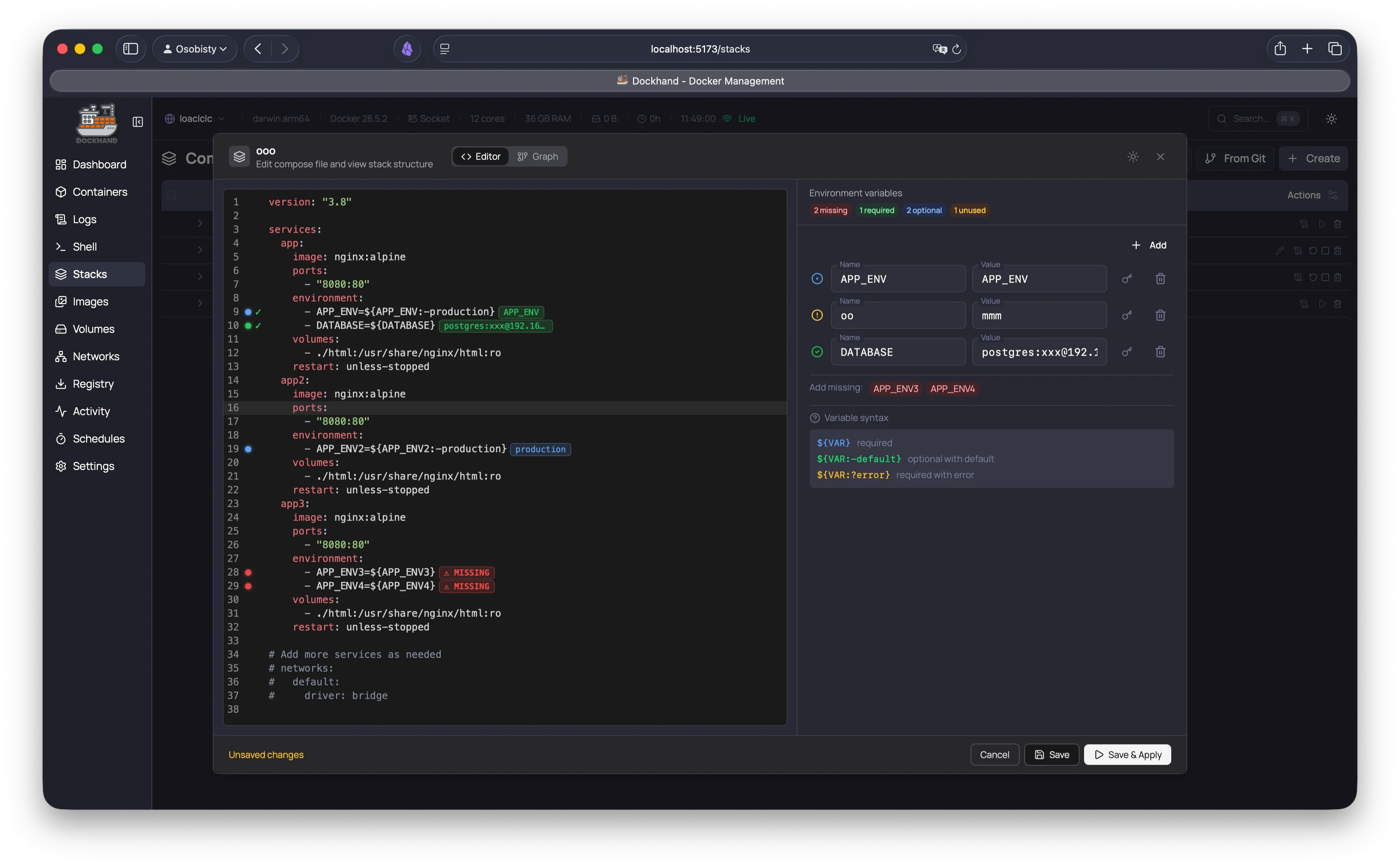Image resolution: width=1400 pixels, height=866 pixels.
Task: Collapse the Dockhand sidebar icon
Action: point(138,122)
